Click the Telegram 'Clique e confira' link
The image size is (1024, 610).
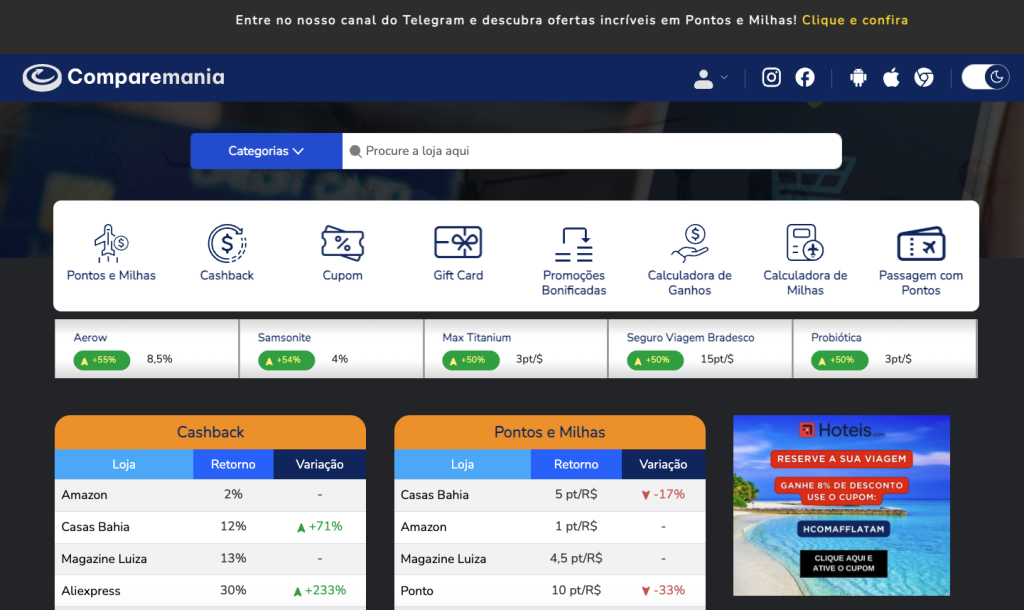(854, 20)
